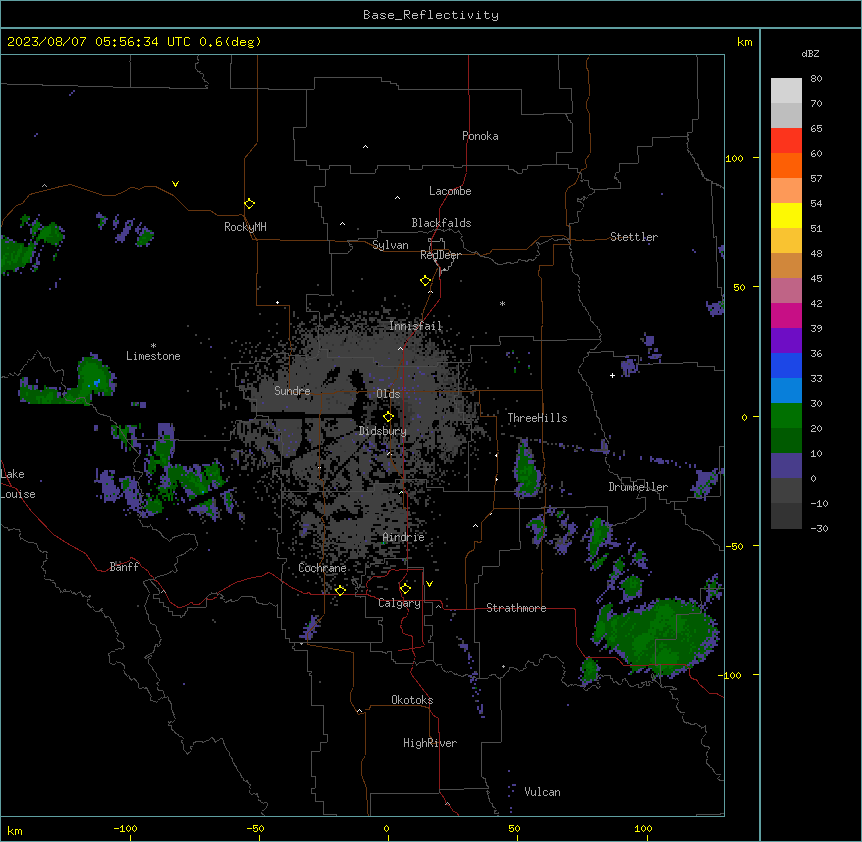
Task: Click the RedDeer city label
Action: point(440,255)
